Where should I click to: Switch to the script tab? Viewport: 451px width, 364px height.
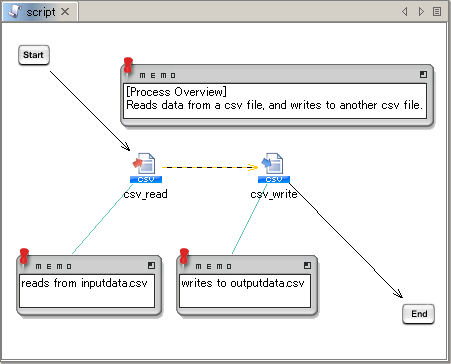click(x=41, y=12)
